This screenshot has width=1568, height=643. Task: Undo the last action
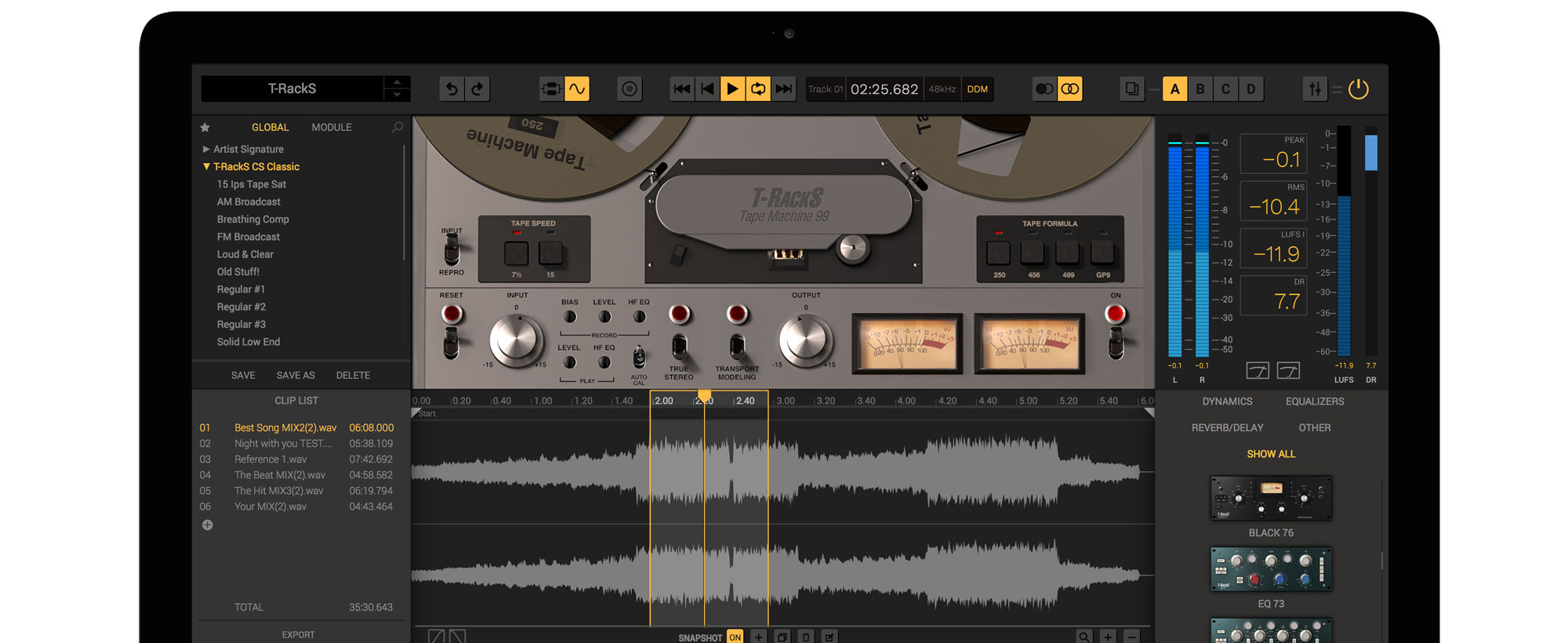[452, 89]
